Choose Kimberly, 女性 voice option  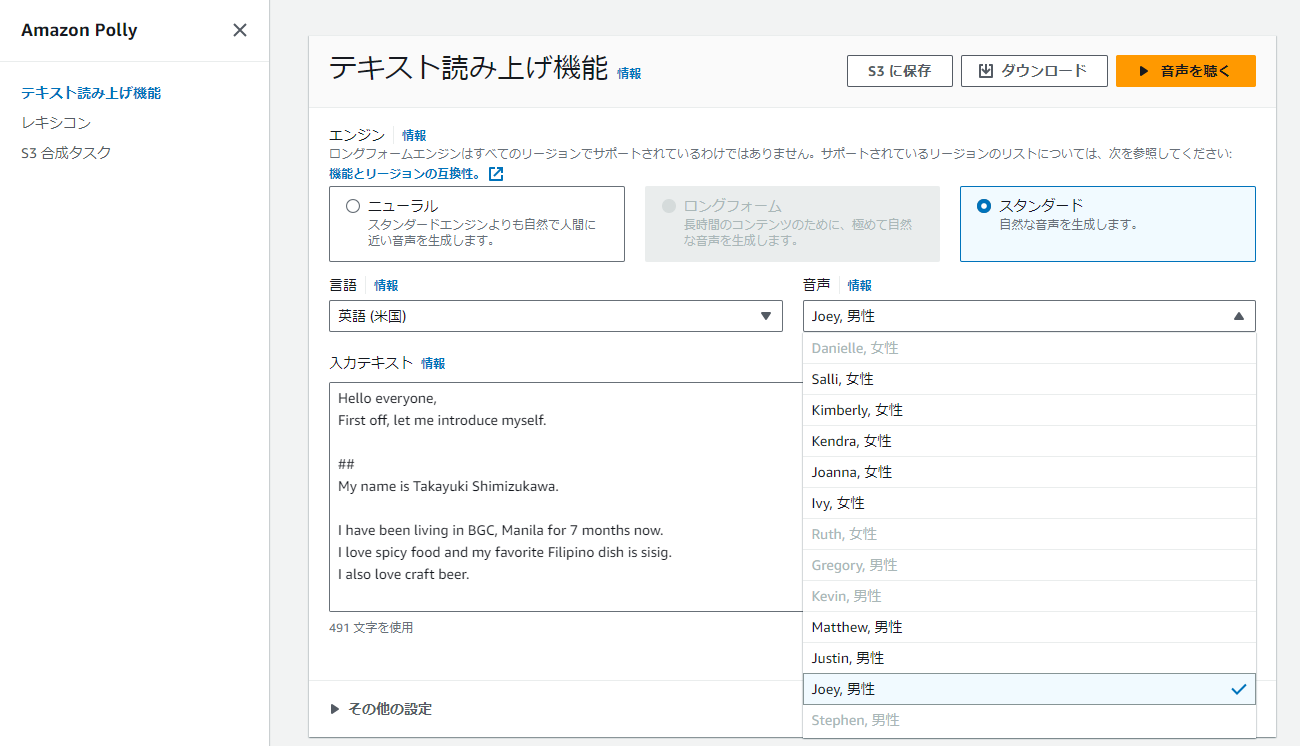1029,410
